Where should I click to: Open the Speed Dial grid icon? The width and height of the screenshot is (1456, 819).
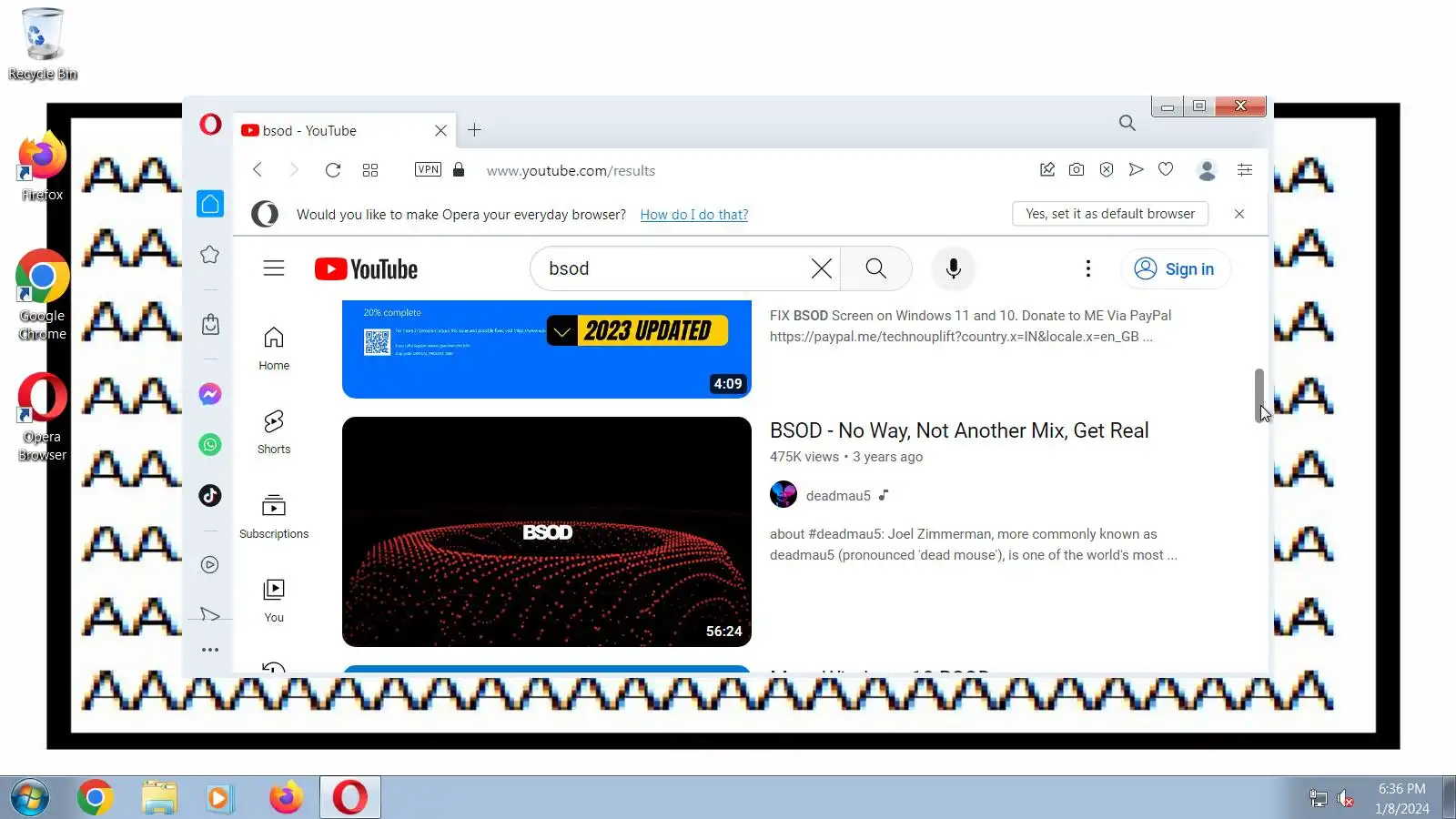click(x=370, y=170)
